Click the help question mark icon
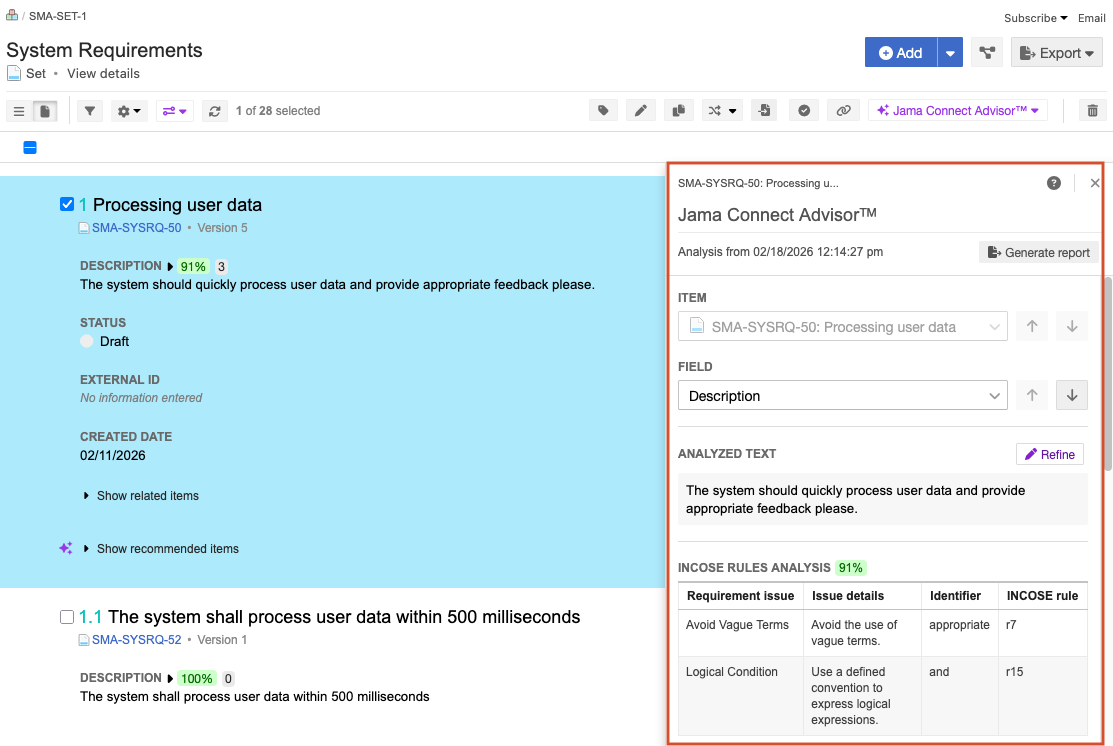The height and width of the screenshot is (746, 1113). 1054,183
